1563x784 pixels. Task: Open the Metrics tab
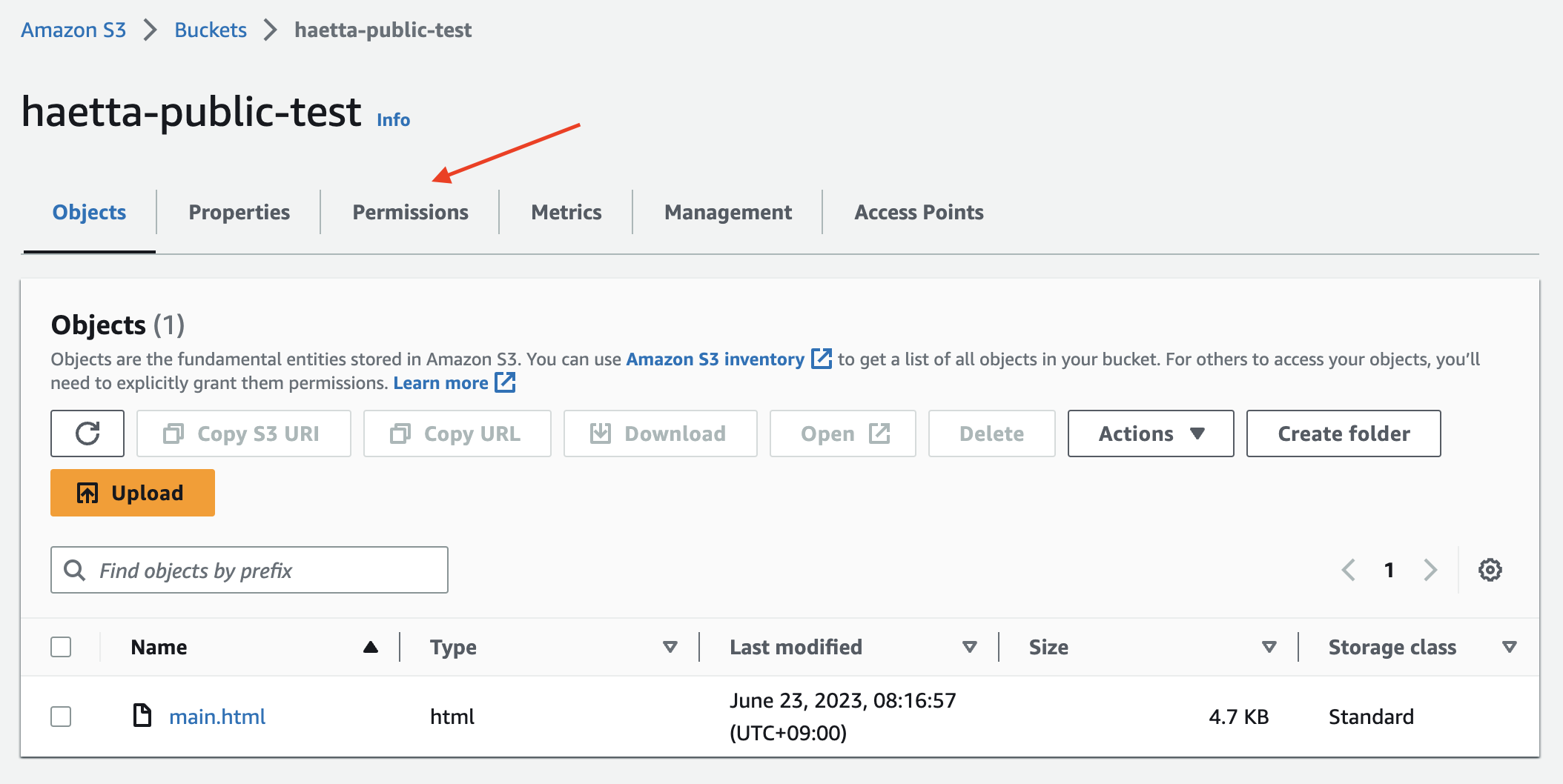(566, 212)
